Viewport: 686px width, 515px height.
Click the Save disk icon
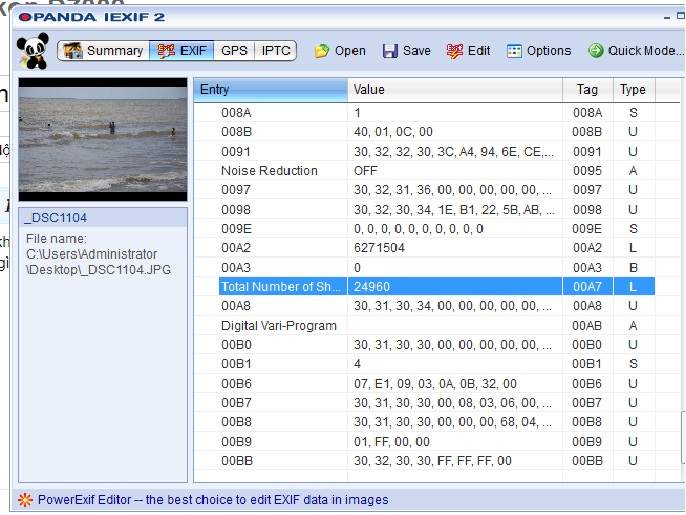(x=390, y=51)
